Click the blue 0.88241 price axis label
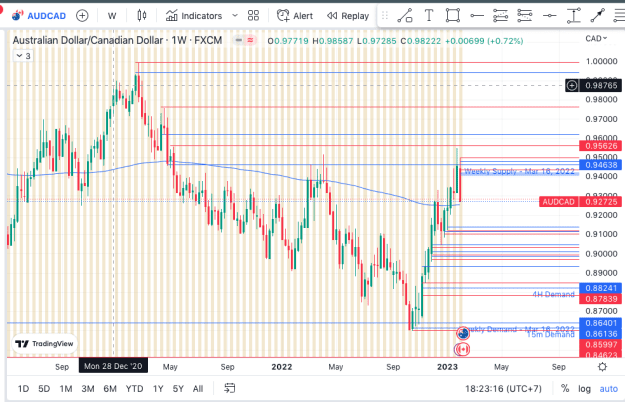 pos(601,288)
